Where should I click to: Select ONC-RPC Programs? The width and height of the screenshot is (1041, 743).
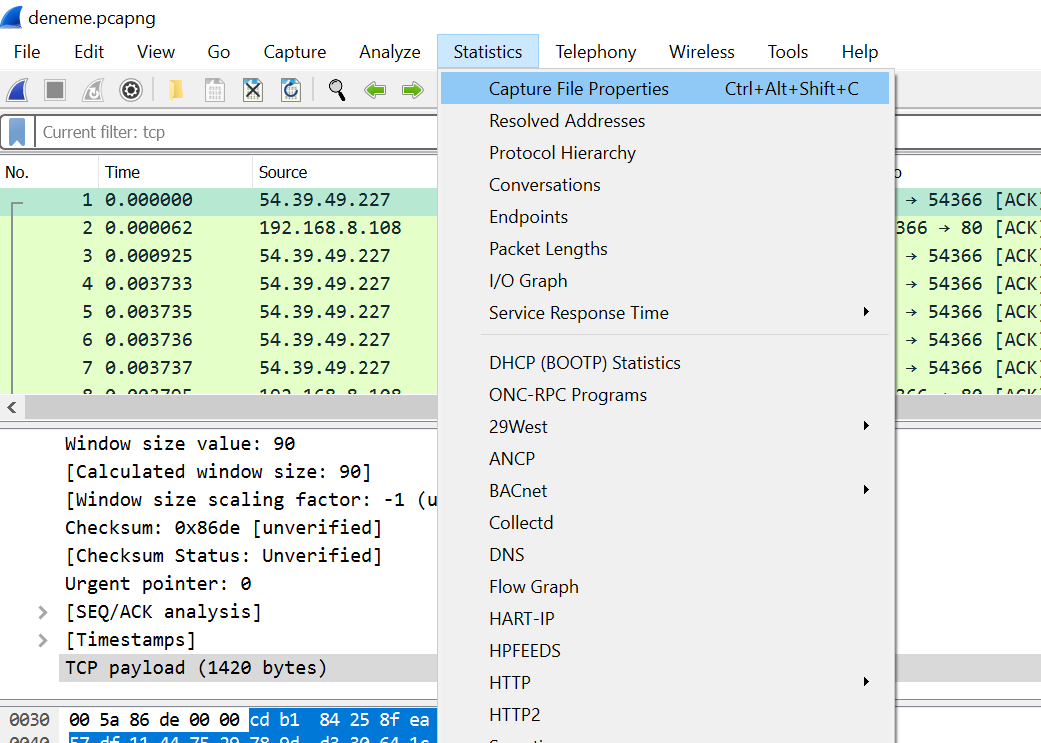pyautogui.click(x=665, y=395)
